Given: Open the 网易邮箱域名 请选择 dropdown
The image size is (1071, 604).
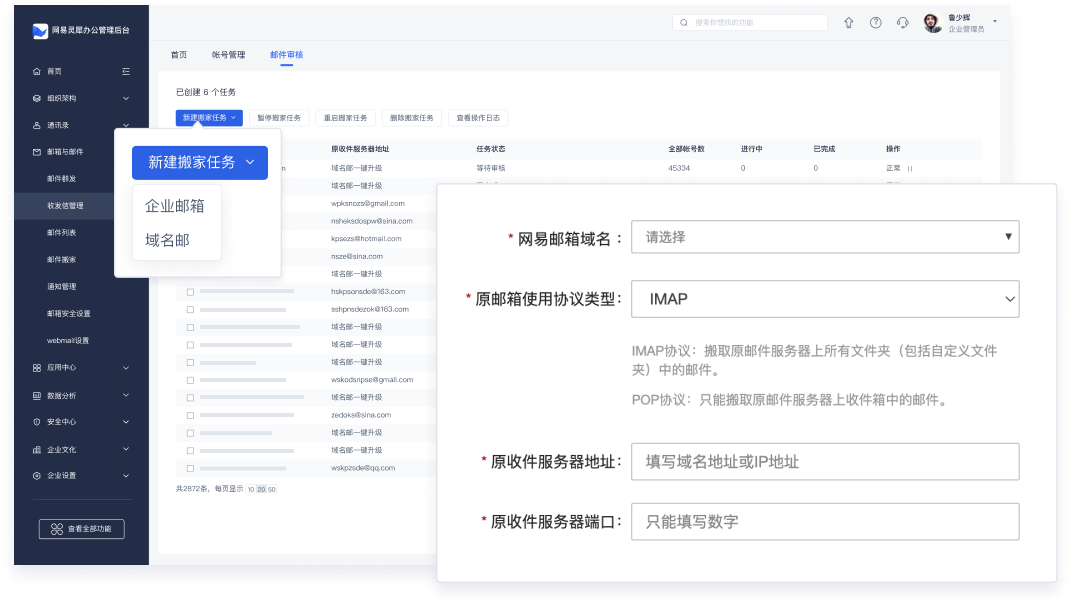Looking at the screenshot, I should (825, 237).
